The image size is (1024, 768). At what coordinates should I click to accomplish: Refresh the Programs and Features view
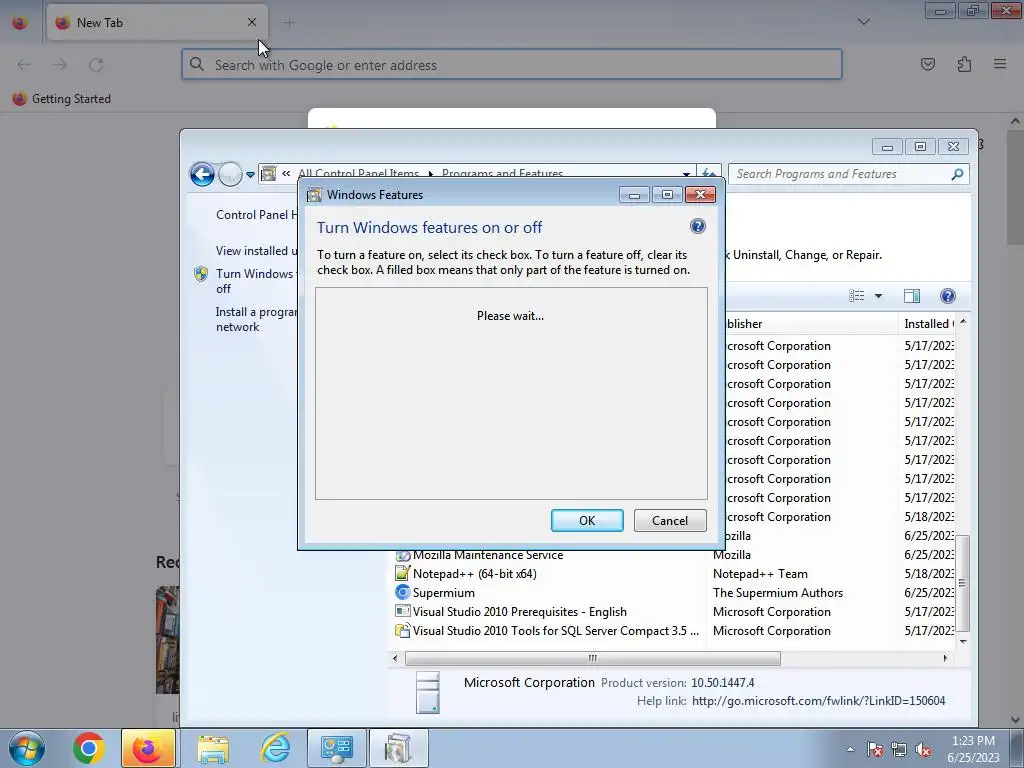(x=709, y=174)
